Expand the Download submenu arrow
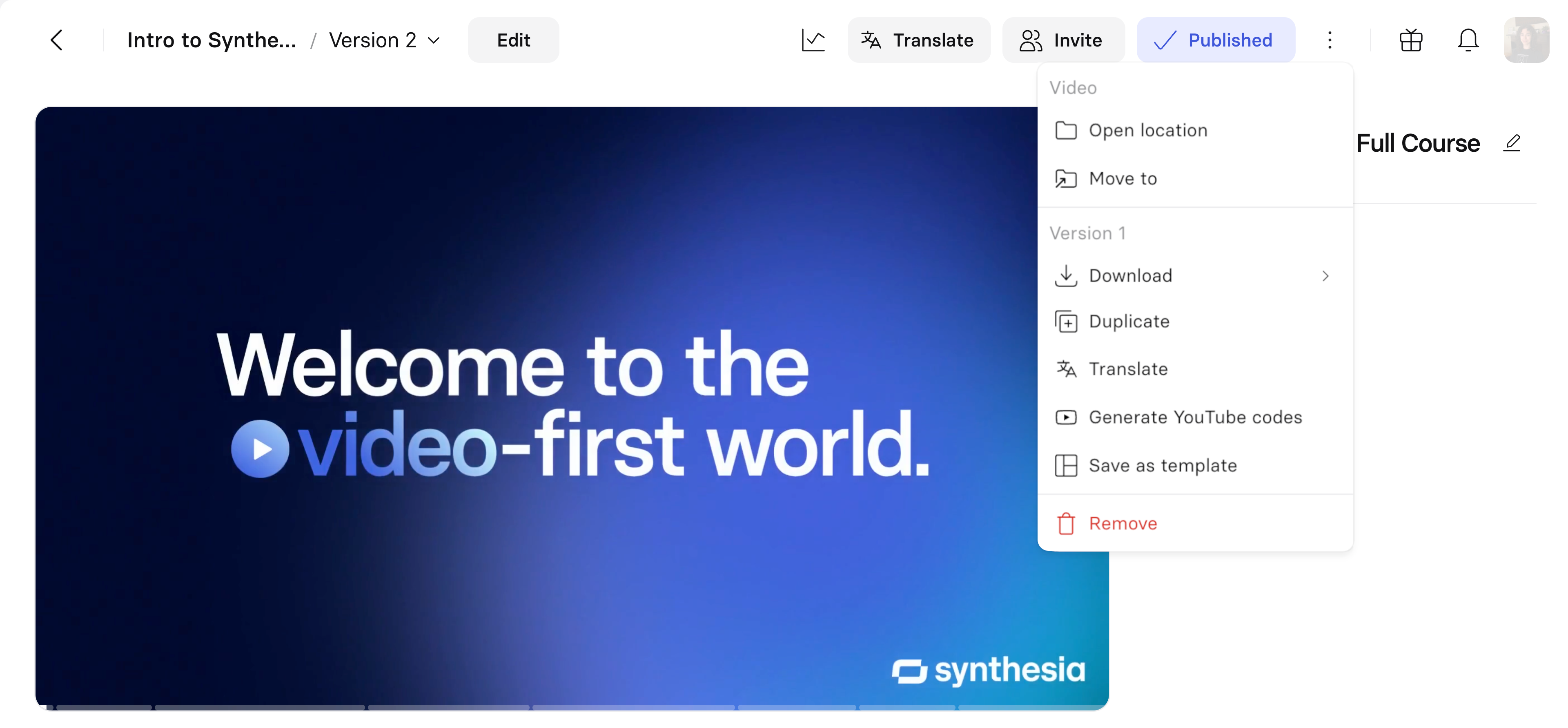This screenshot has height=728, width=1568. click(x=1325, y=276)
